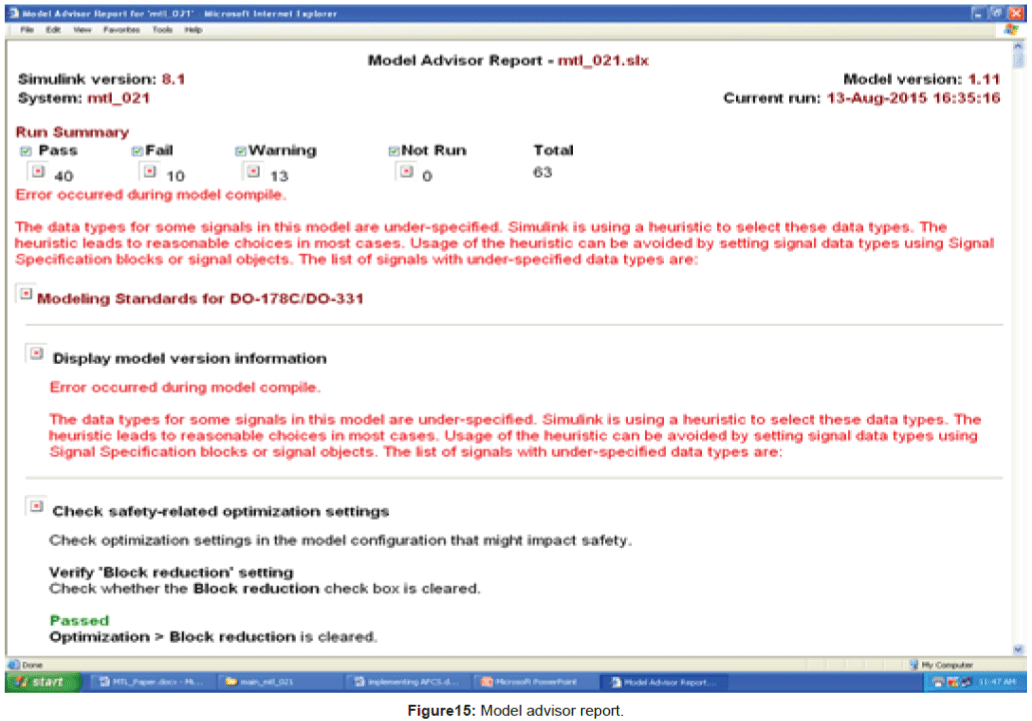Maximize the Internet Explorer window
Viewport: 1032px width, 721px height.
tap(997, 13)
